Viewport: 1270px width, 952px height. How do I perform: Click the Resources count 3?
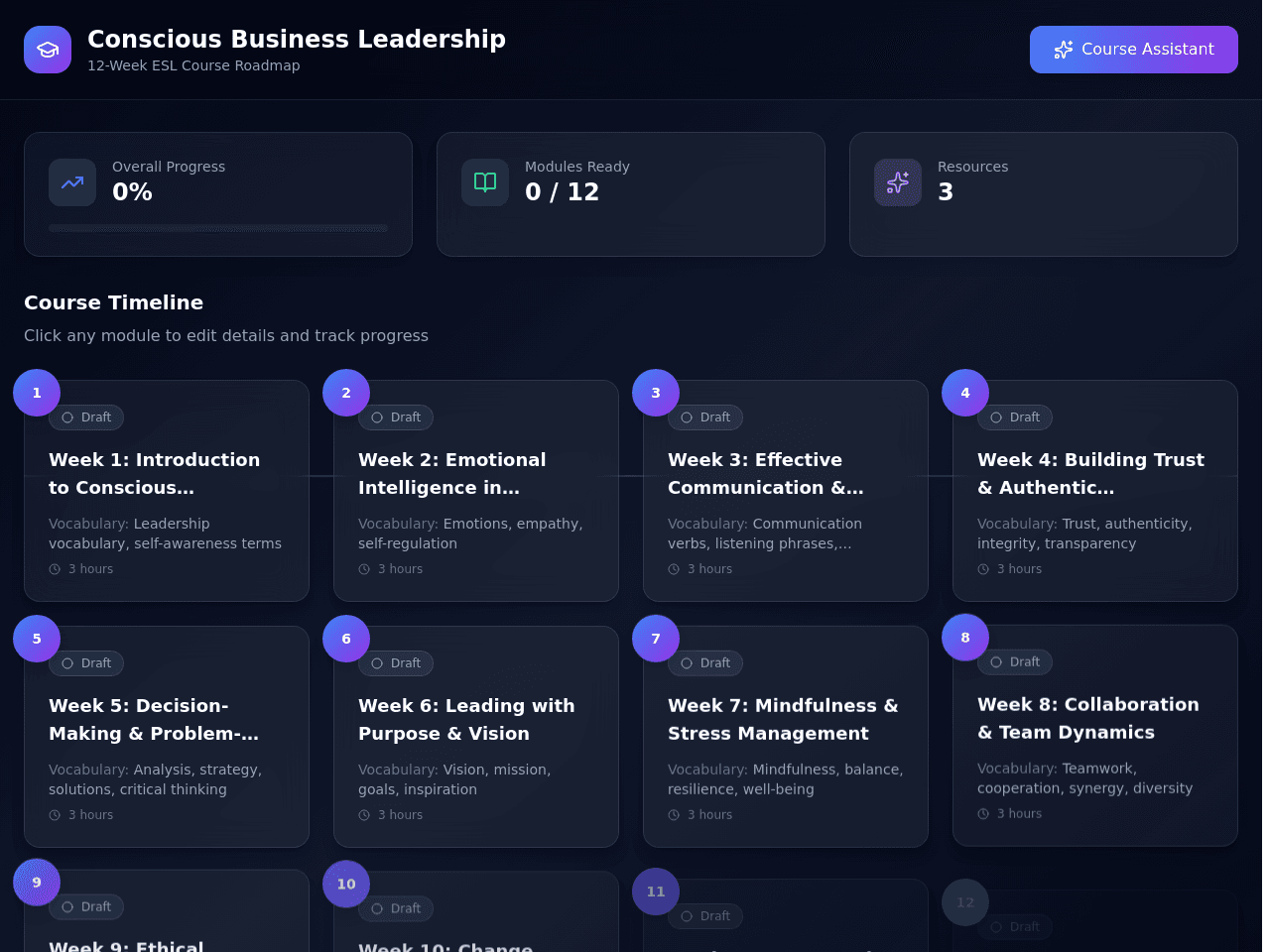(x=946, y=192)
